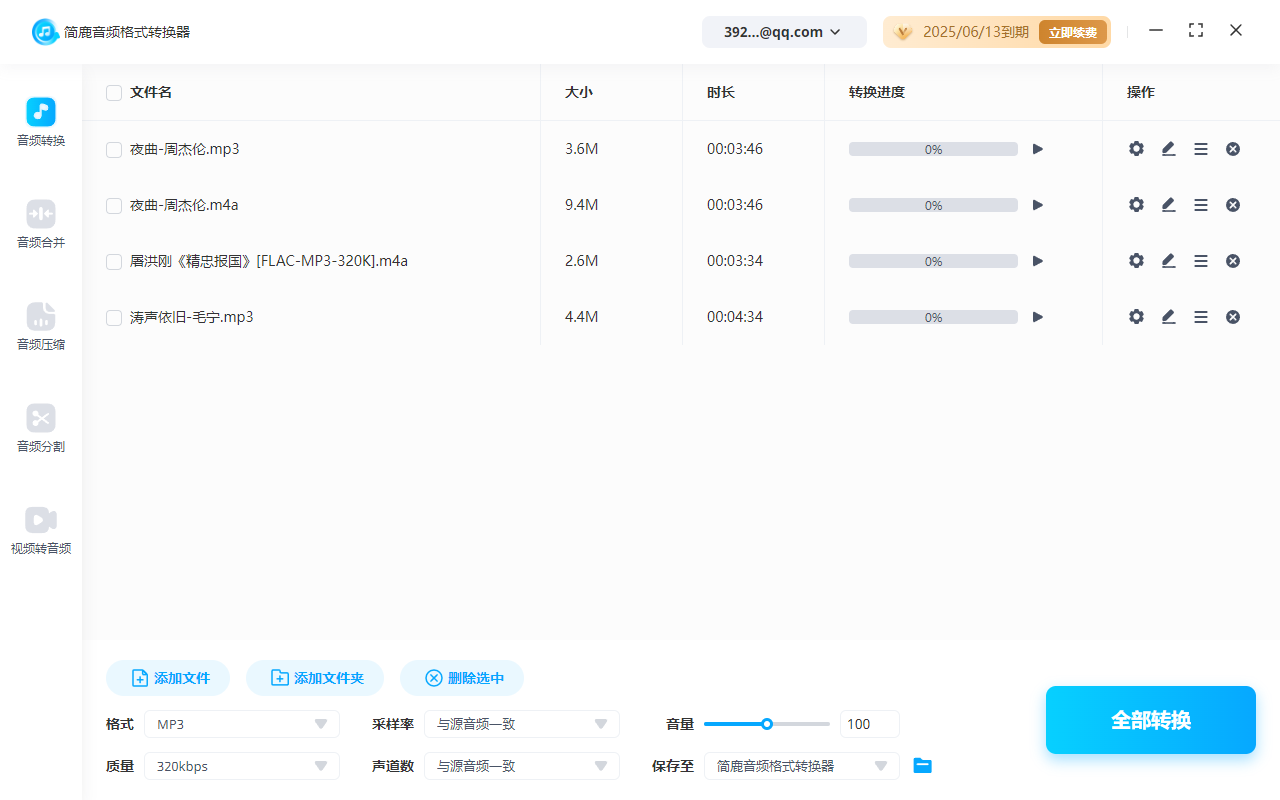1280x800 pixels.
Task: Click the progress bar for 夜曲-周杰伦.mp3
Action: [x=933, y=149]
